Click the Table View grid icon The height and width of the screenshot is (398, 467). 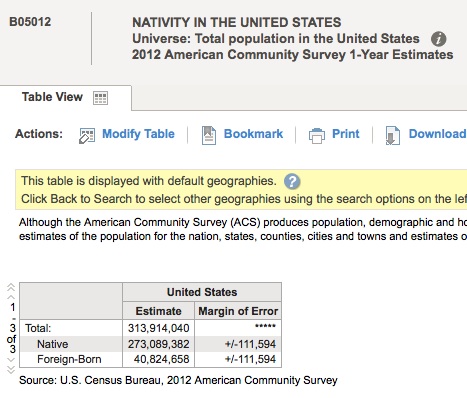(100, 98)
